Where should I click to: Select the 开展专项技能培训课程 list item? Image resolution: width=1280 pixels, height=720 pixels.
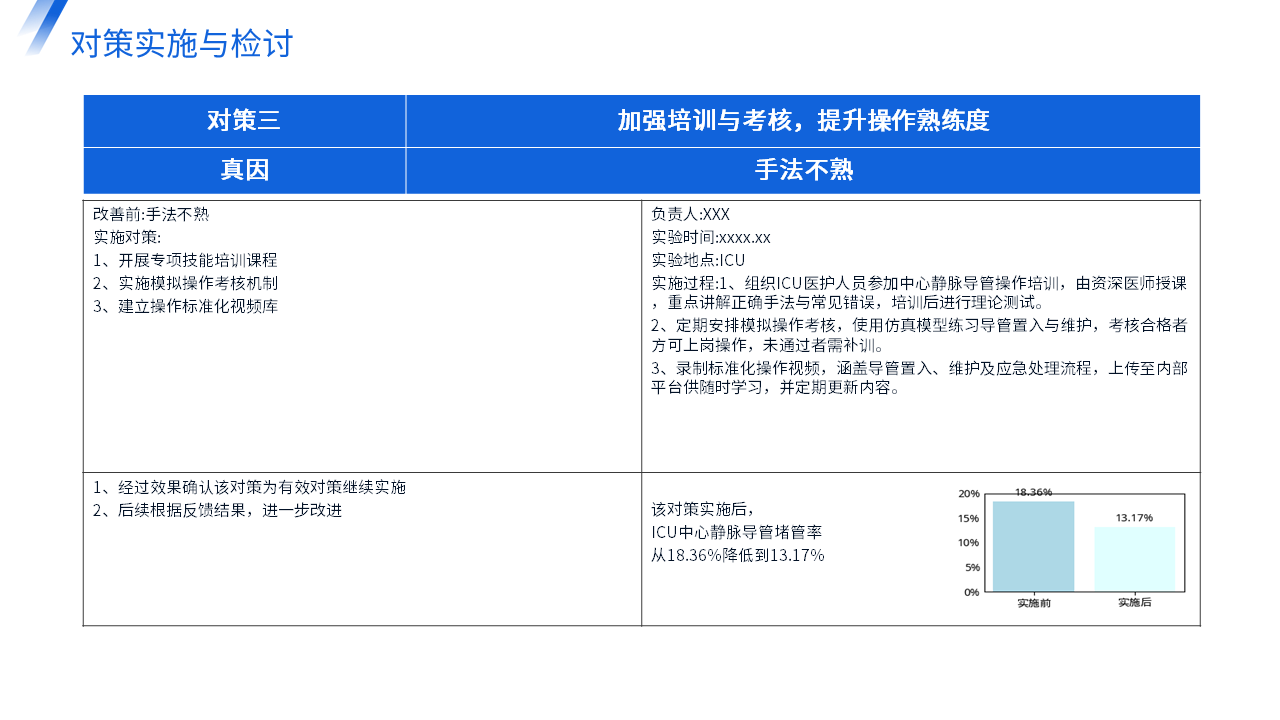(x=185, y=260)
